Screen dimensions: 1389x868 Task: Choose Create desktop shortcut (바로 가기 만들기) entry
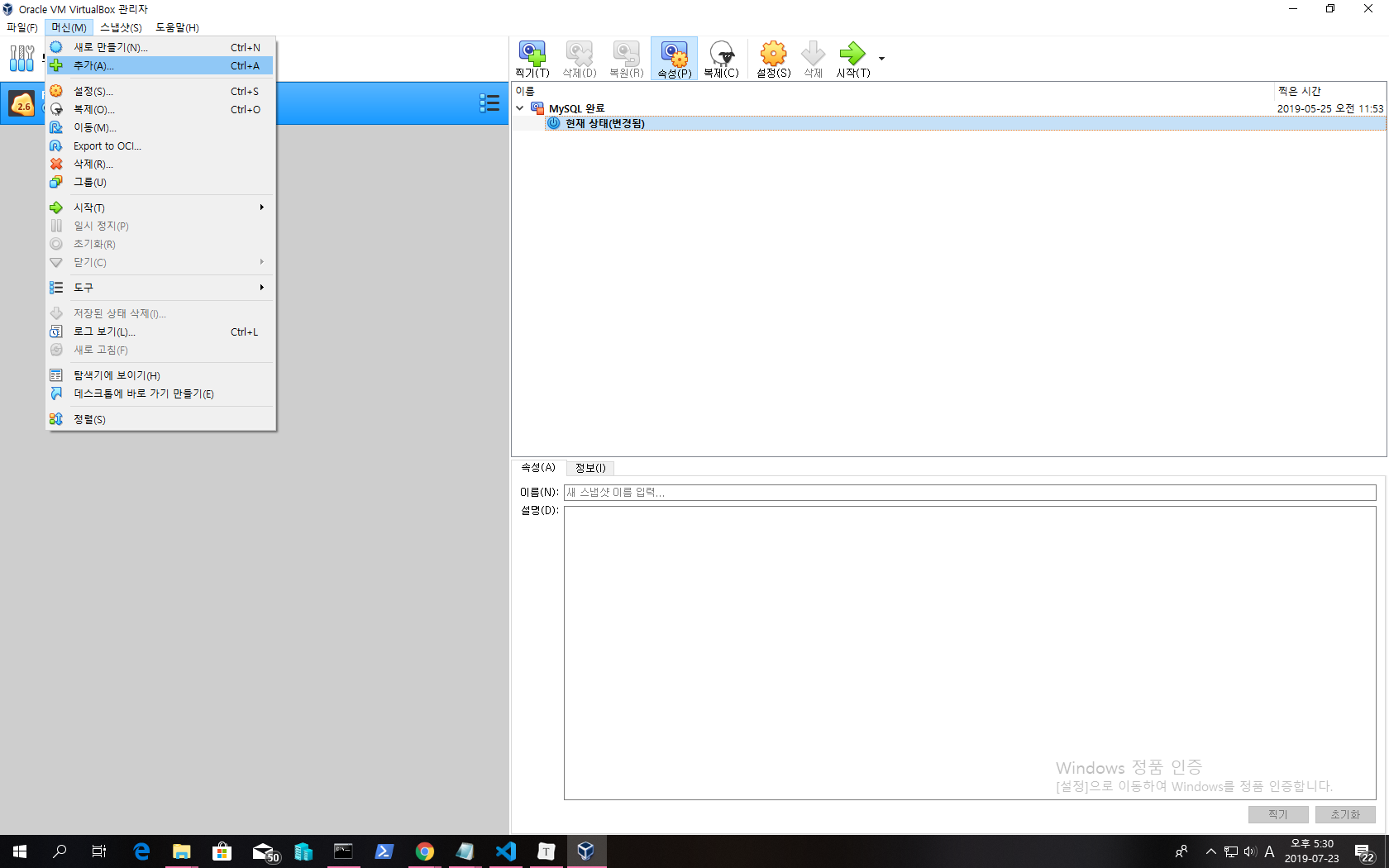[160, 393]
